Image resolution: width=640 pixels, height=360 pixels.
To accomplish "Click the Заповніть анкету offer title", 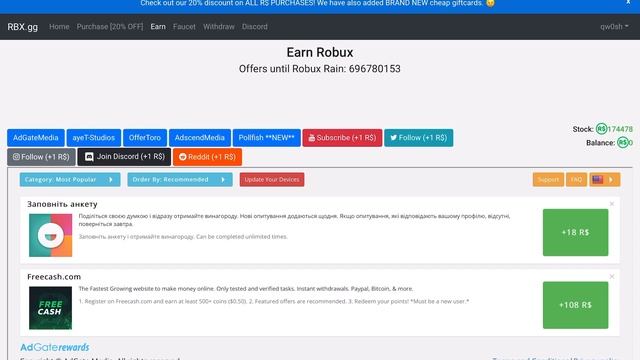I will [62, 204].
